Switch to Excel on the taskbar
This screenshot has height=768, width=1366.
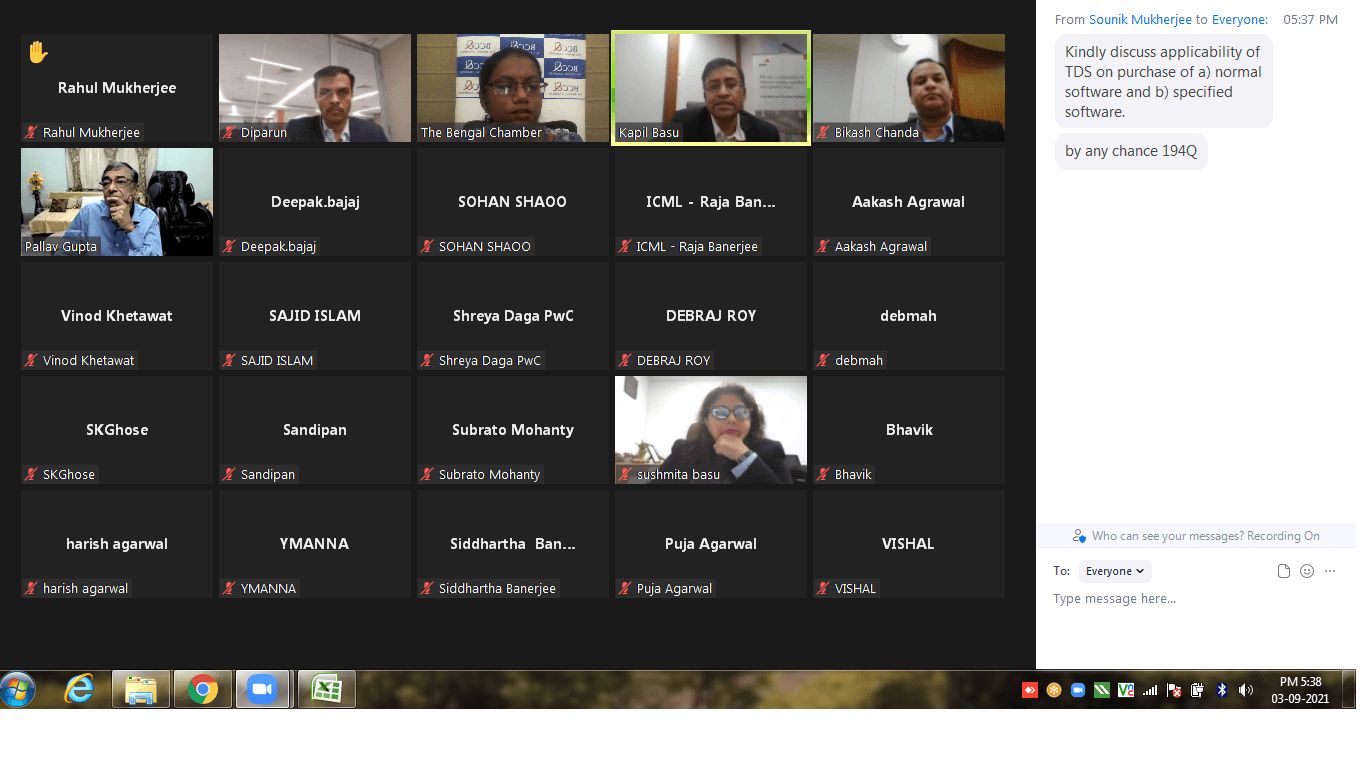click(x=327, y=690)
